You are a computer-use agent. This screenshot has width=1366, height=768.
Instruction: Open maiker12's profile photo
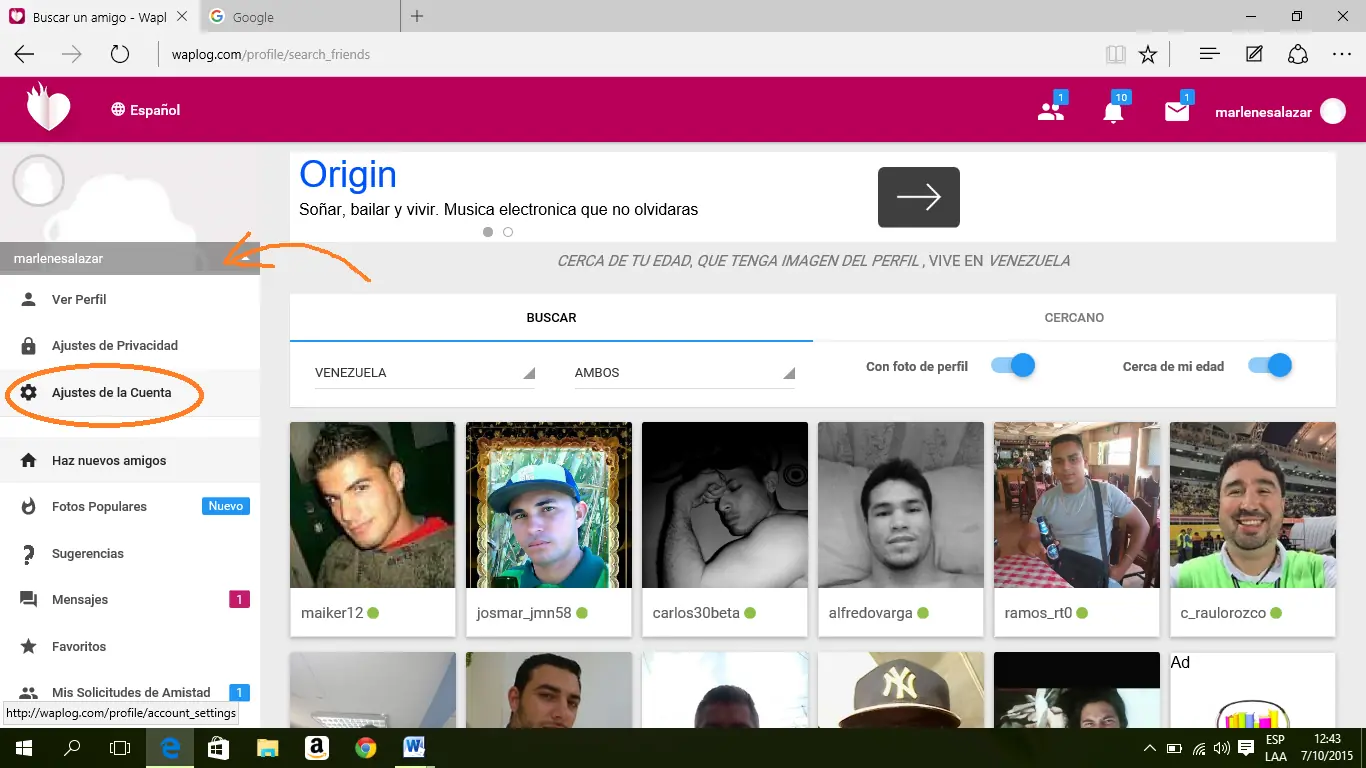pos(373,505)
